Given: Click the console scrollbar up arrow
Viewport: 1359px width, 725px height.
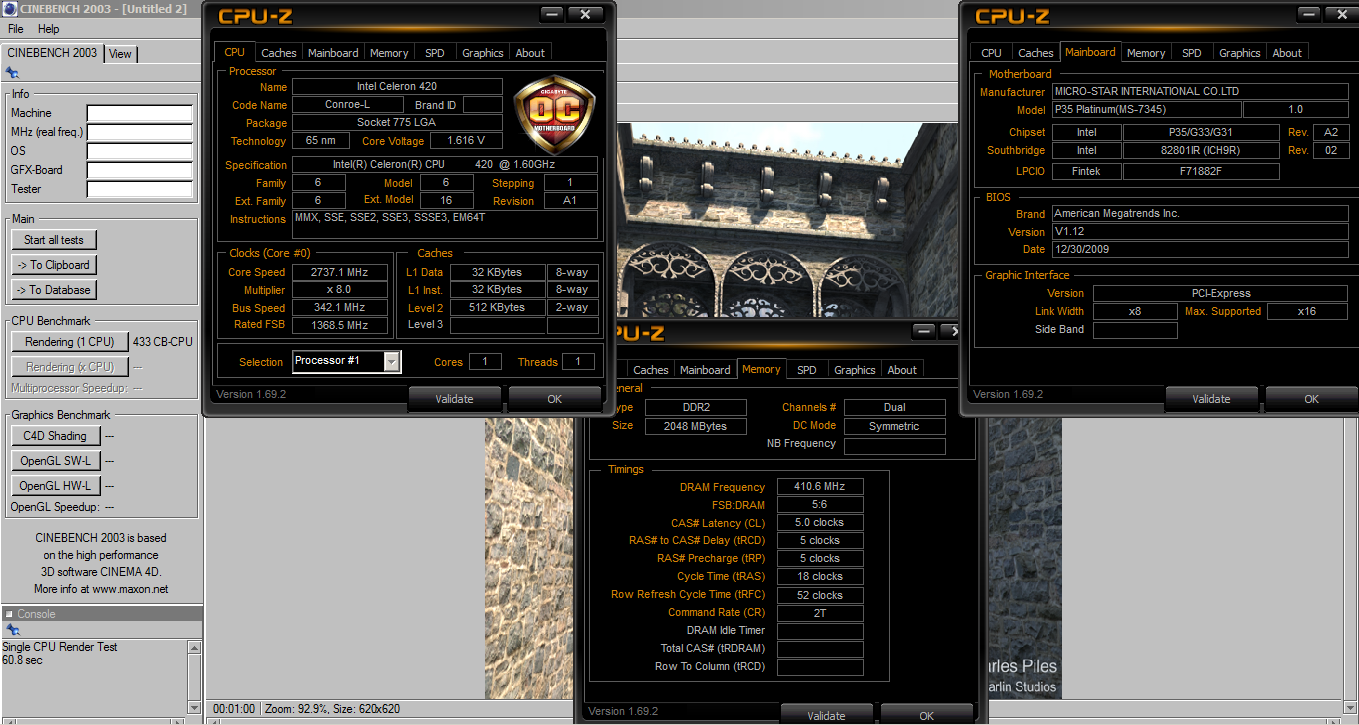Looking at the screenshot, I should tap(194, 648).
